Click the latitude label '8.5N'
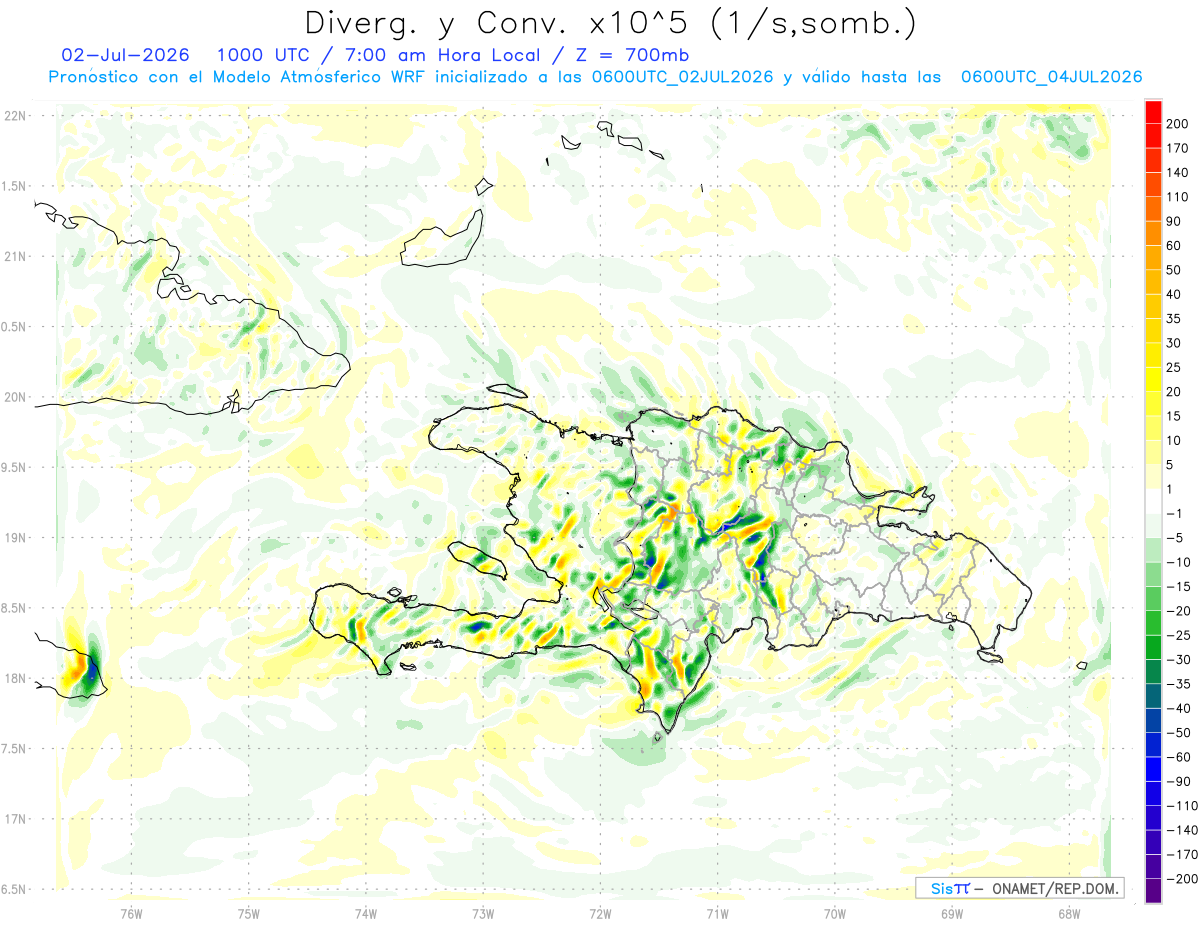1200x927 pixels. click(15, 609)
